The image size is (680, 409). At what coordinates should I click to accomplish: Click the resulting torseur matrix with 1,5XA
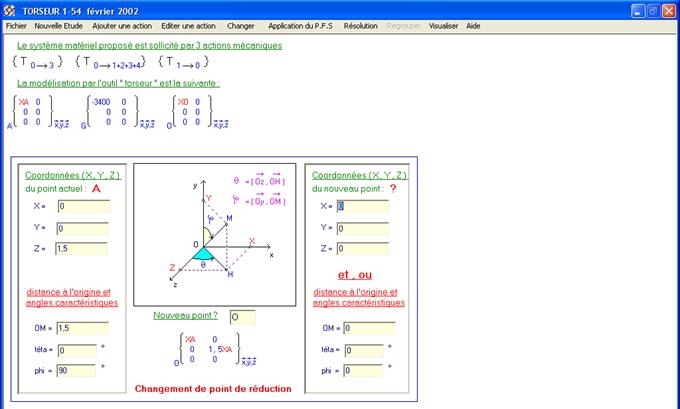tap(215, 350)
